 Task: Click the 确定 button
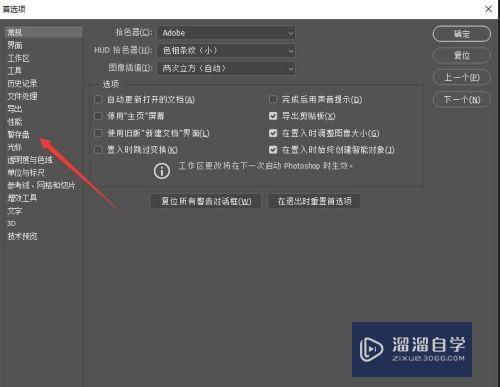(x=462, y=34)
